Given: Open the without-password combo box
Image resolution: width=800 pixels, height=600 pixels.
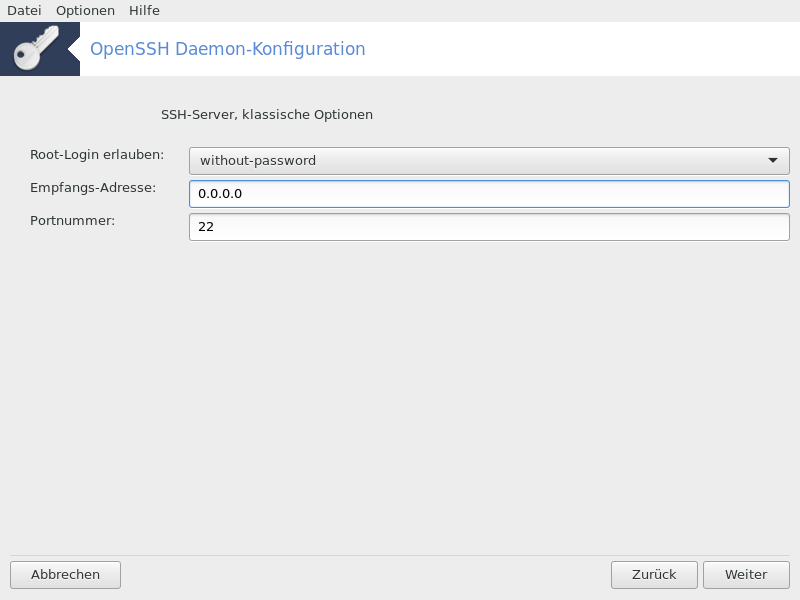Looking at the screenshot, I should (x=489, y=161).
